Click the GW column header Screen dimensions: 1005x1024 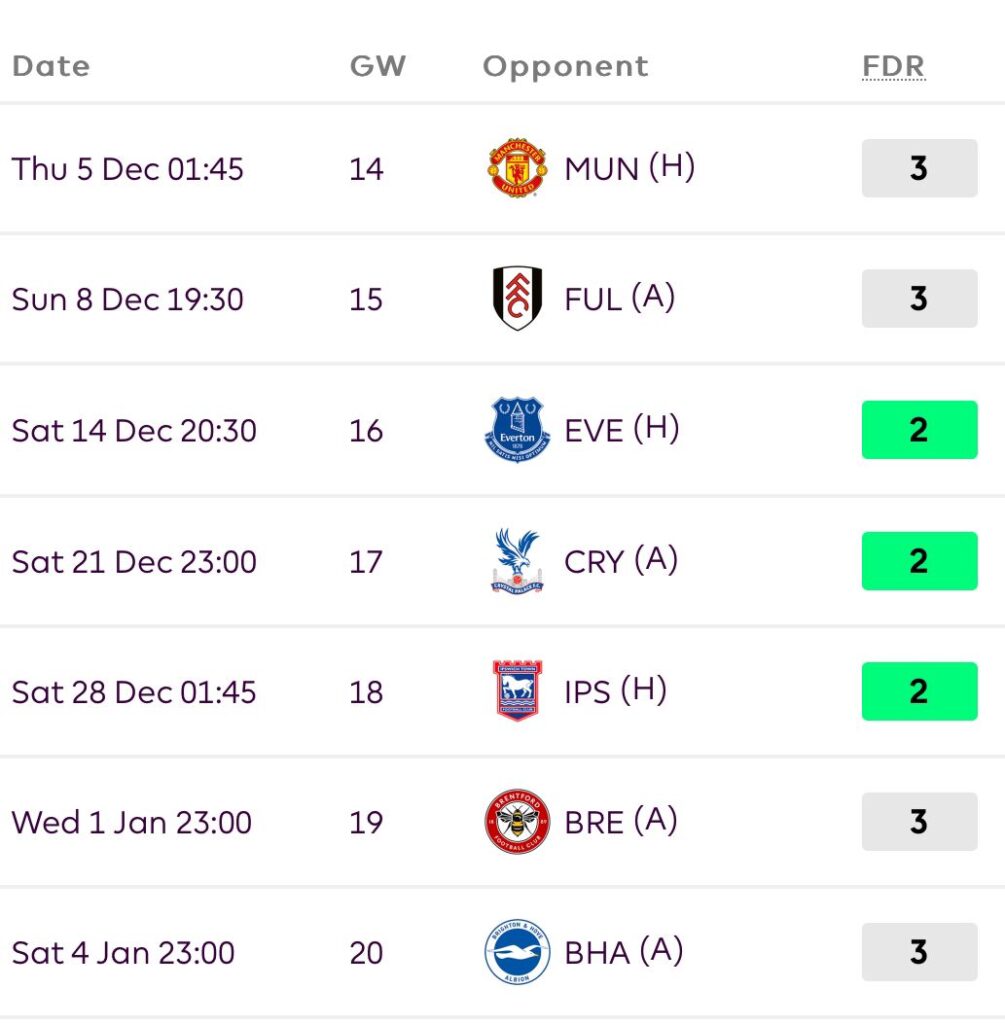377,67
